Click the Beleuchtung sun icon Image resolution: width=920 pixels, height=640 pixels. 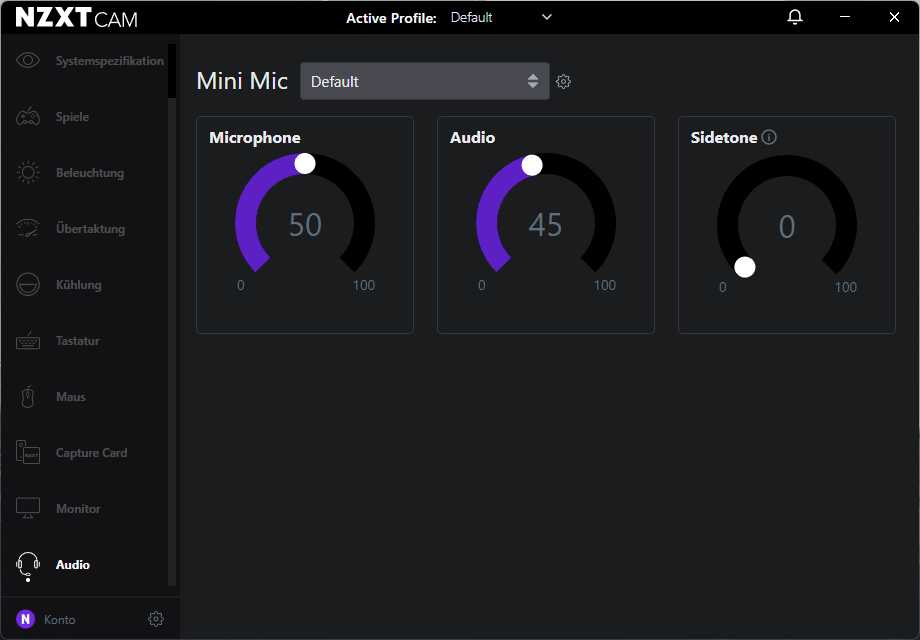28,173
